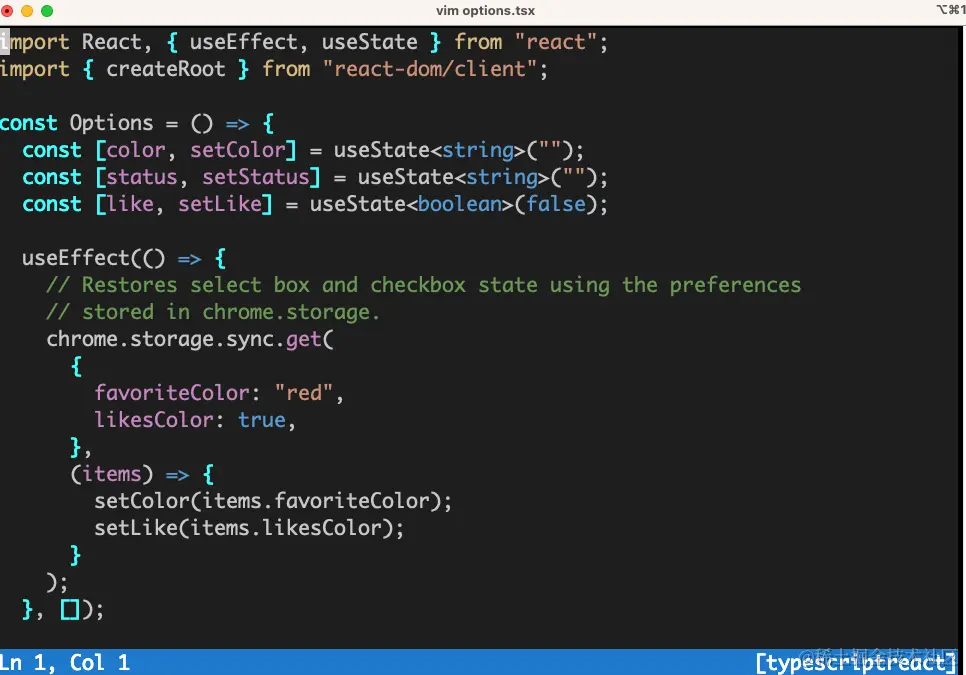
Task: Click 'useState' in the React import line
Action: click(x=370, y=42)
